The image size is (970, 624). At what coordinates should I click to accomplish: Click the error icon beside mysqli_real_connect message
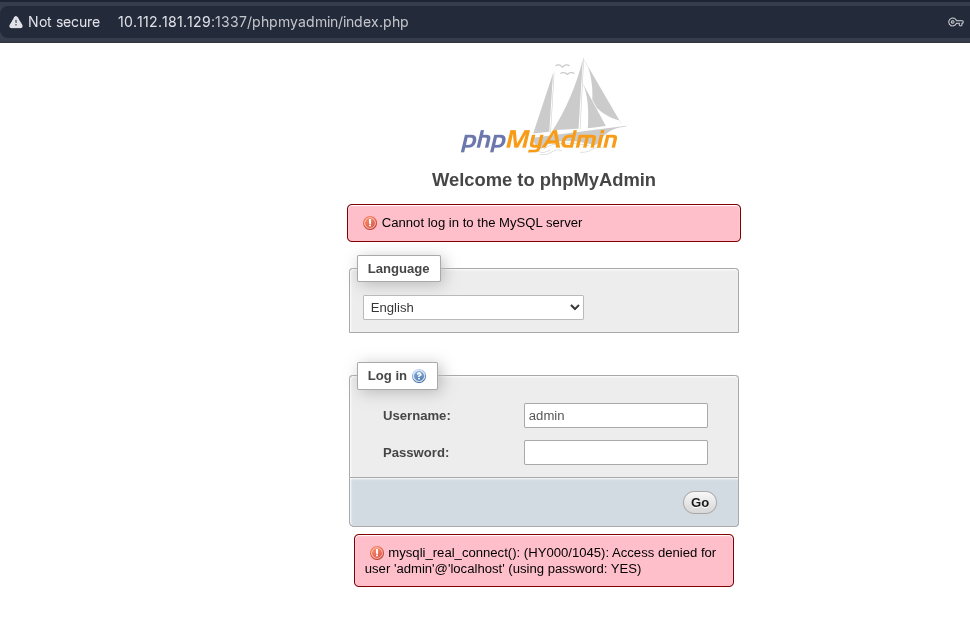pyautogui.click(x=377, y=552)
